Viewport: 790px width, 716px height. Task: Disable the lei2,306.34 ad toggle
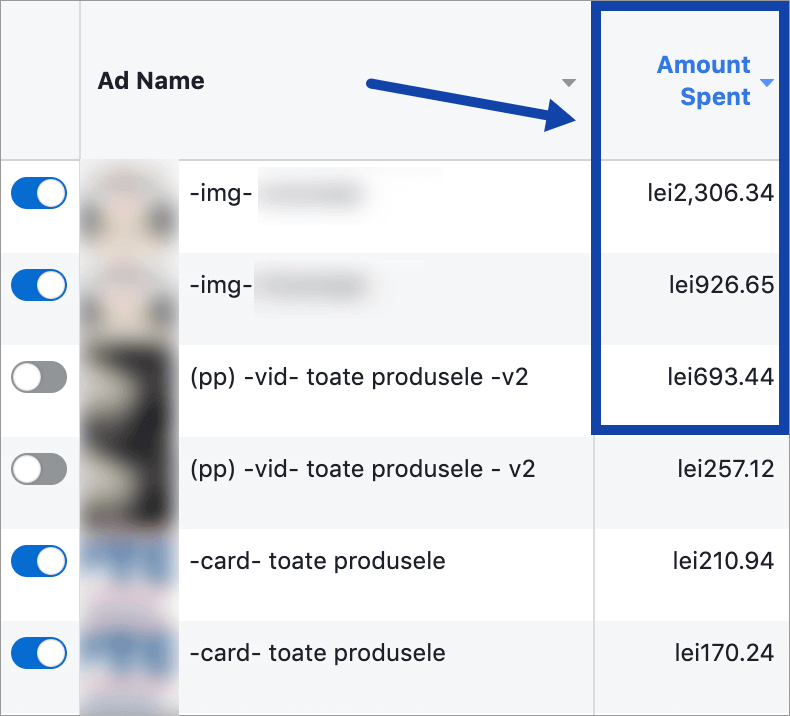click(x=39, y=193)
